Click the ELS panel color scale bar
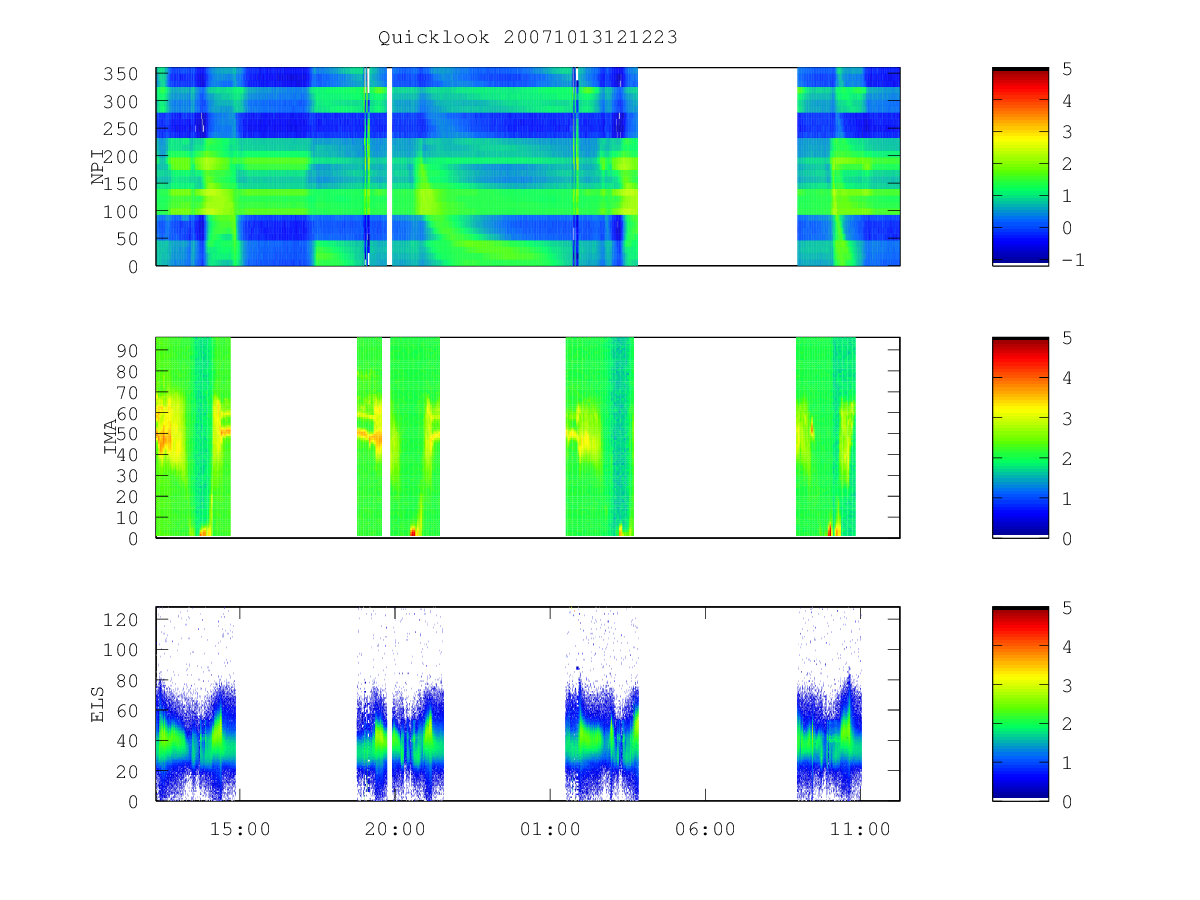 (x=1020, y=703)
